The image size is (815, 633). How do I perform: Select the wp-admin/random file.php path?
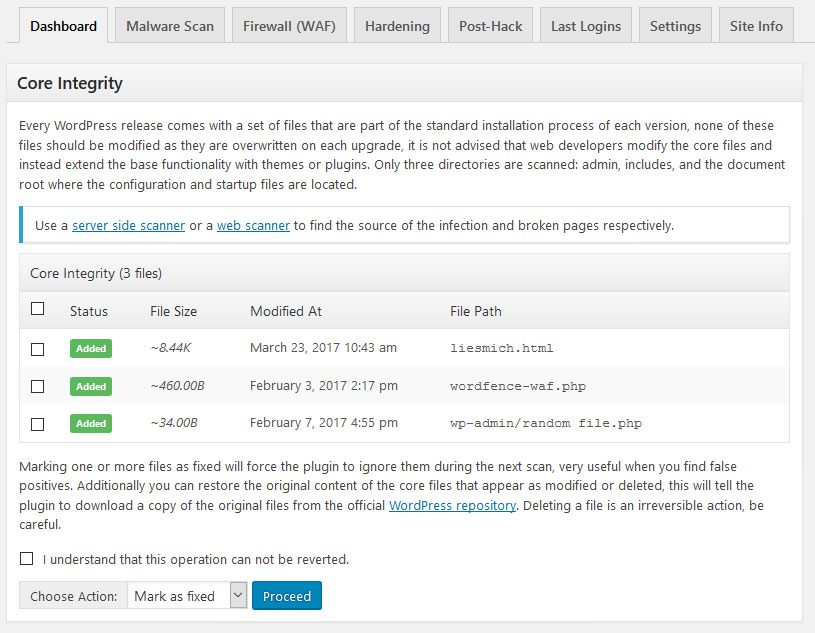546,423
